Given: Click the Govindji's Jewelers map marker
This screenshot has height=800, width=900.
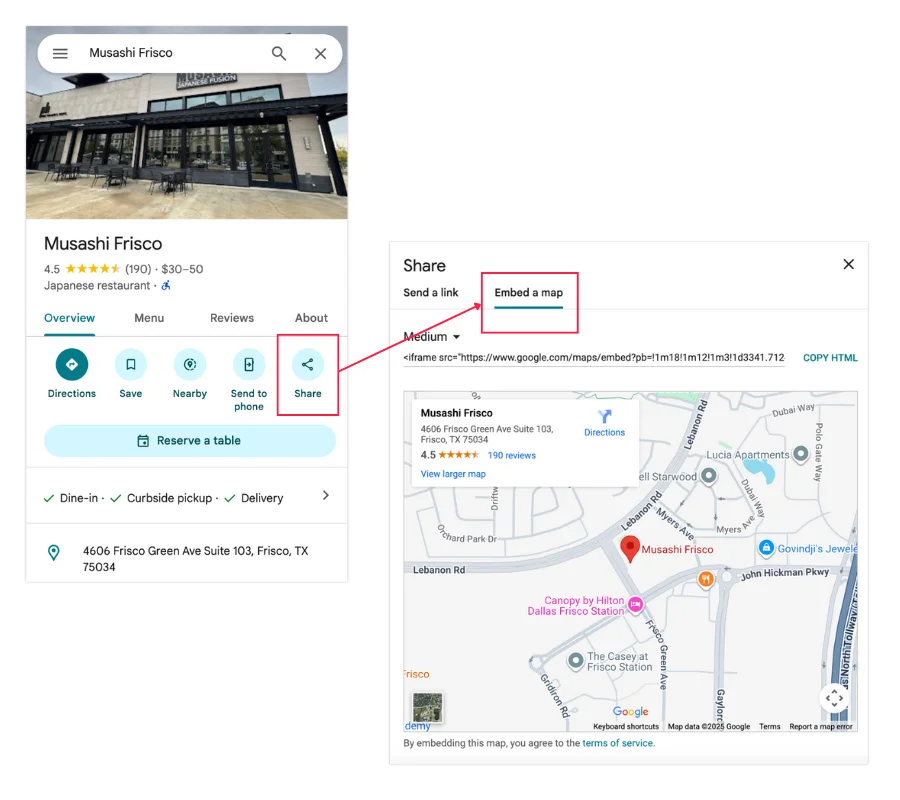Looking at the screenshot, I should click(x=765, y=548).
